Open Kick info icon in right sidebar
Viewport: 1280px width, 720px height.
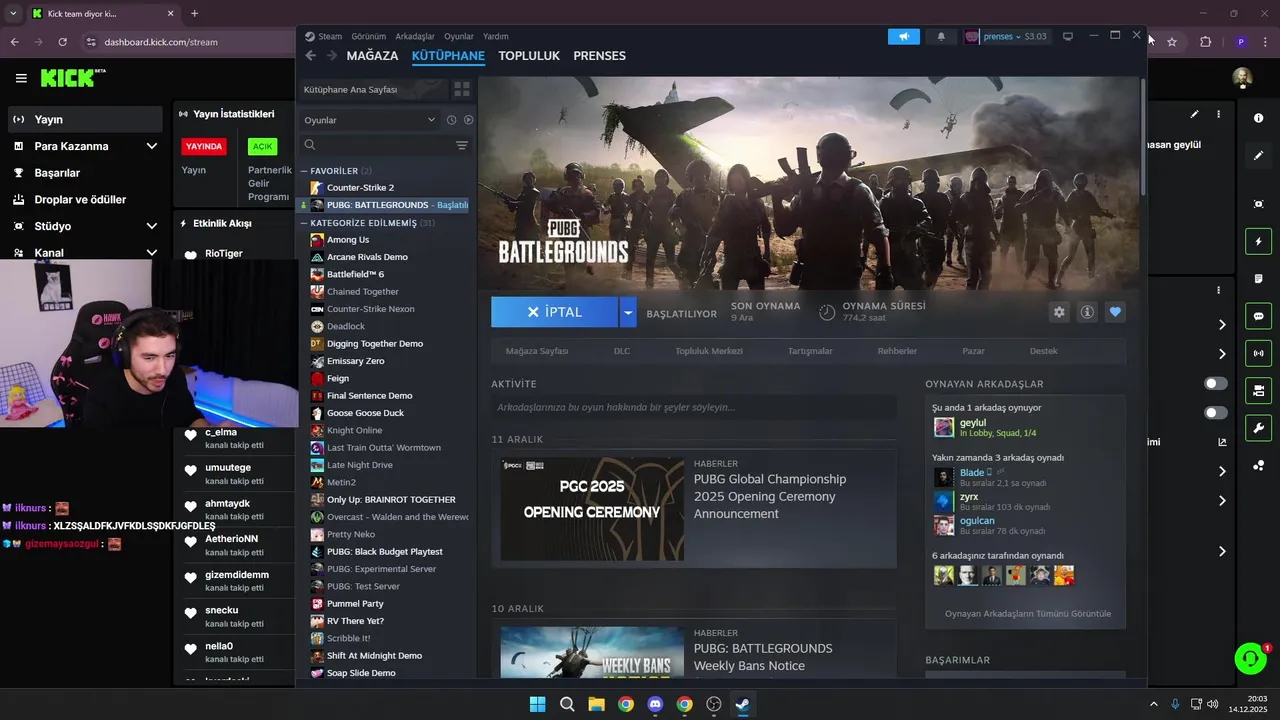tap(1258, 118)
